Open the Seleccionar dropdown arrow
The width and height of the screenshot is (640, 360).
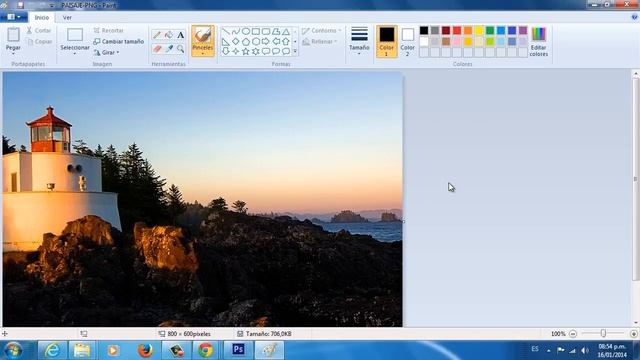pos(75,53)
